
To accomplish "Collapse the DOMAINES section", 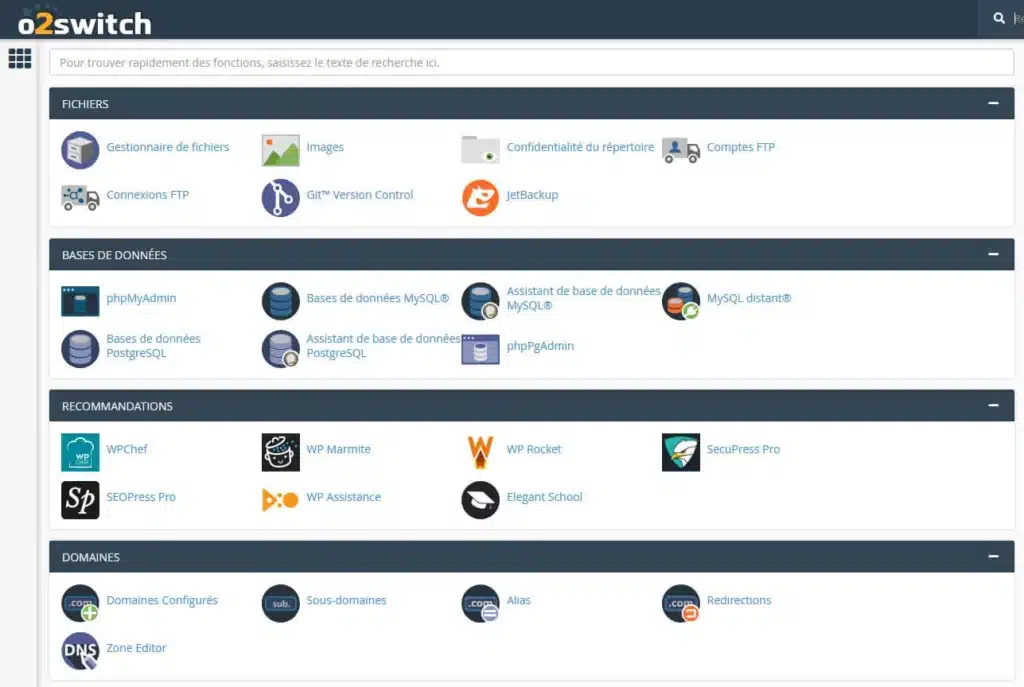I will click(x=993, y=556).
